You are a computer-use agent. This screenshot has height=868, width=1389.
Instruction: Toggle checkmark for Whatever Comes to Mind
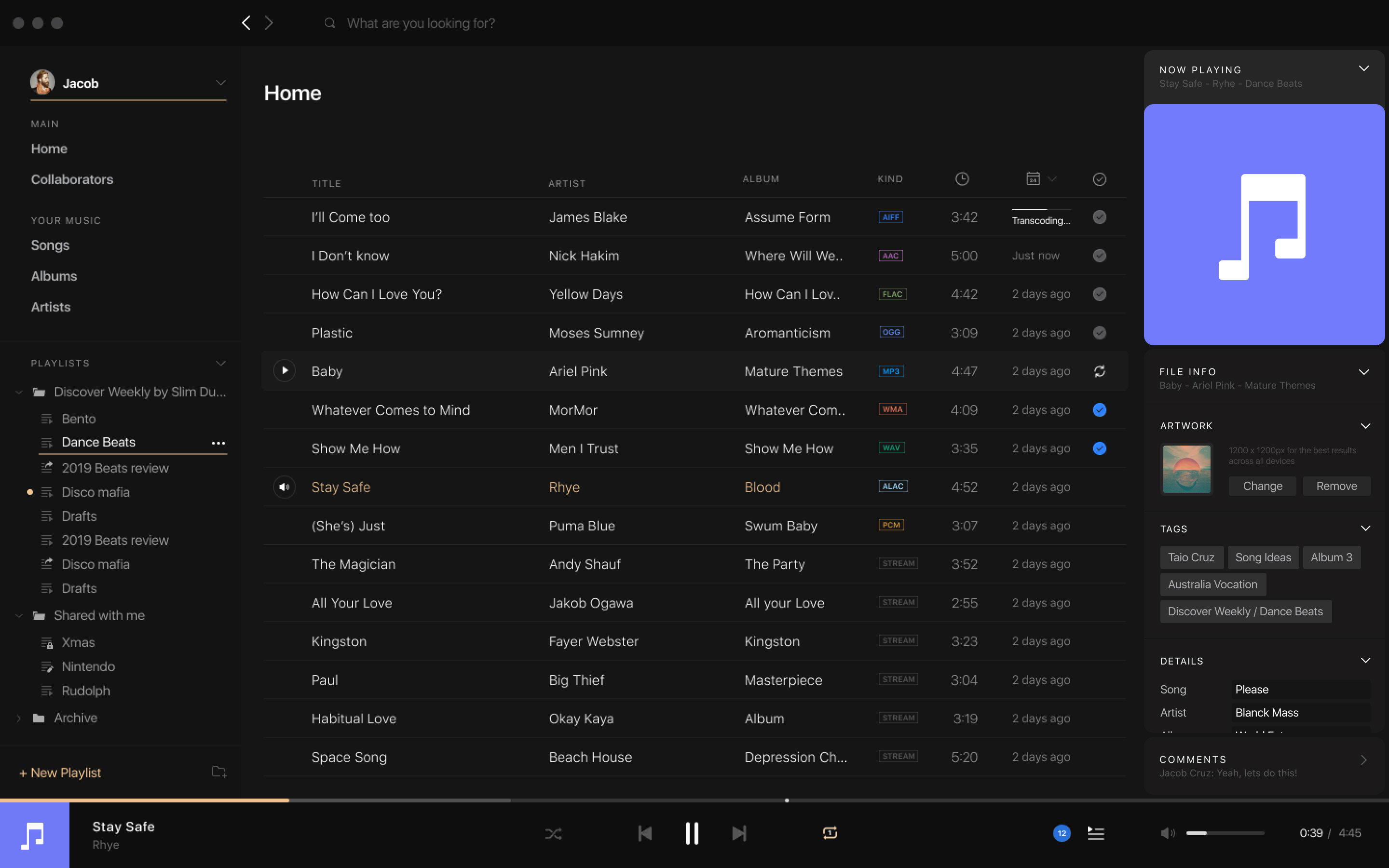tap(1099, 410)
